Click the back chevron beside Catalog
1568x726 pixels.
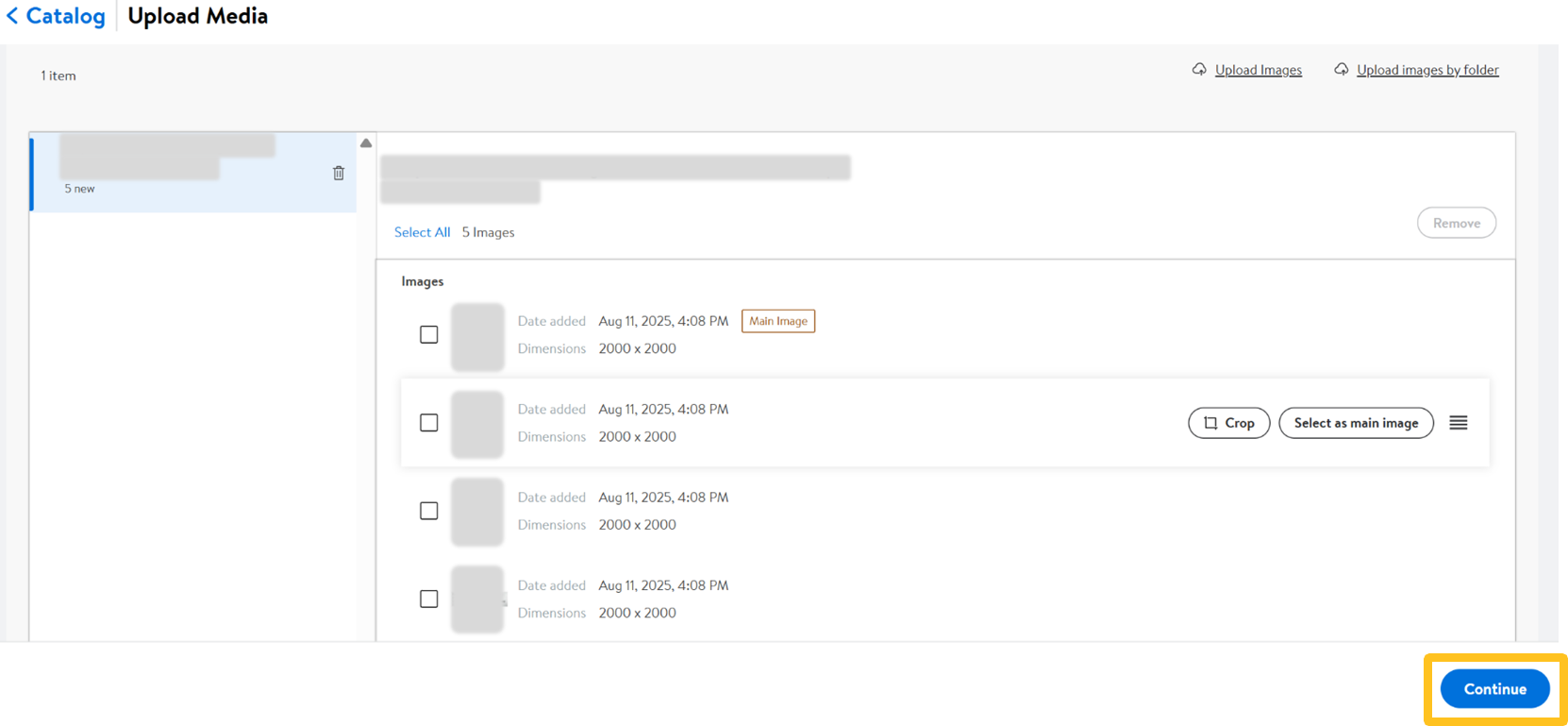12,16
